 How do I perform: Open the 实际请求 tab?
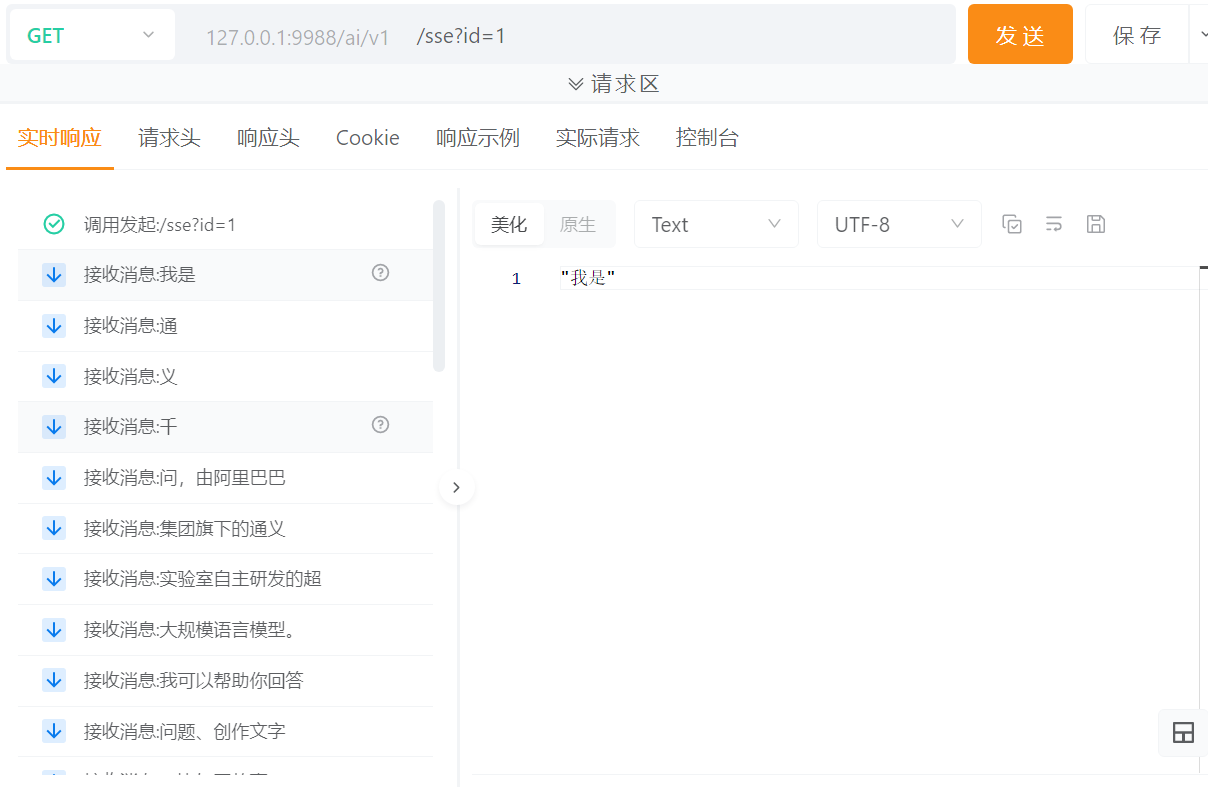[x=598, y=138]
